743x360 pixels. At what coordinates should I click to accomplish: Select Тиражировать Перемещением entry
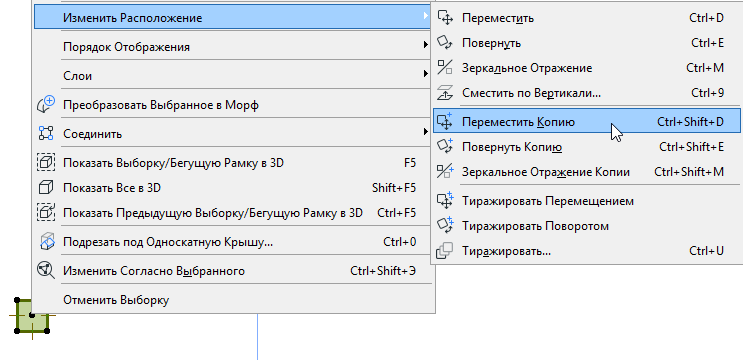pos(586,201)
